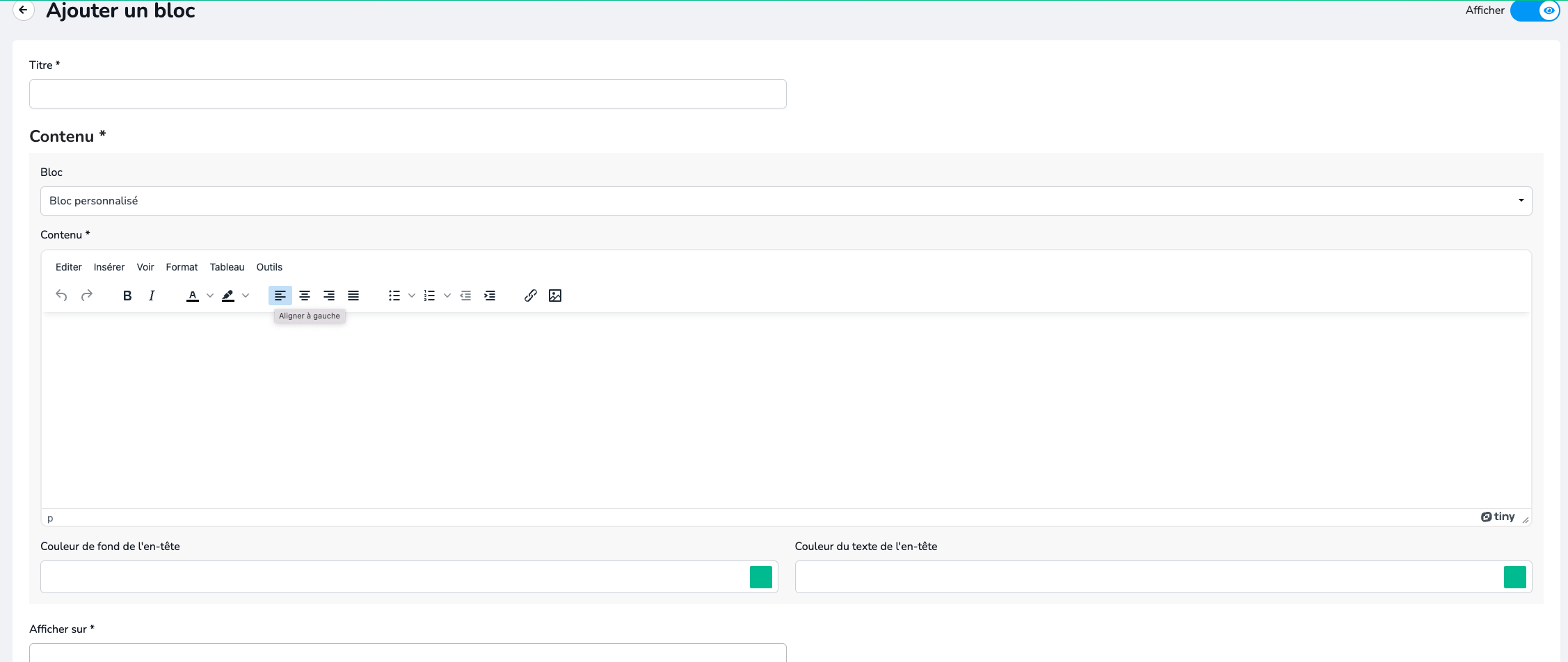
Task: Click into the Titre input field
Action: [x=408, y=94]
